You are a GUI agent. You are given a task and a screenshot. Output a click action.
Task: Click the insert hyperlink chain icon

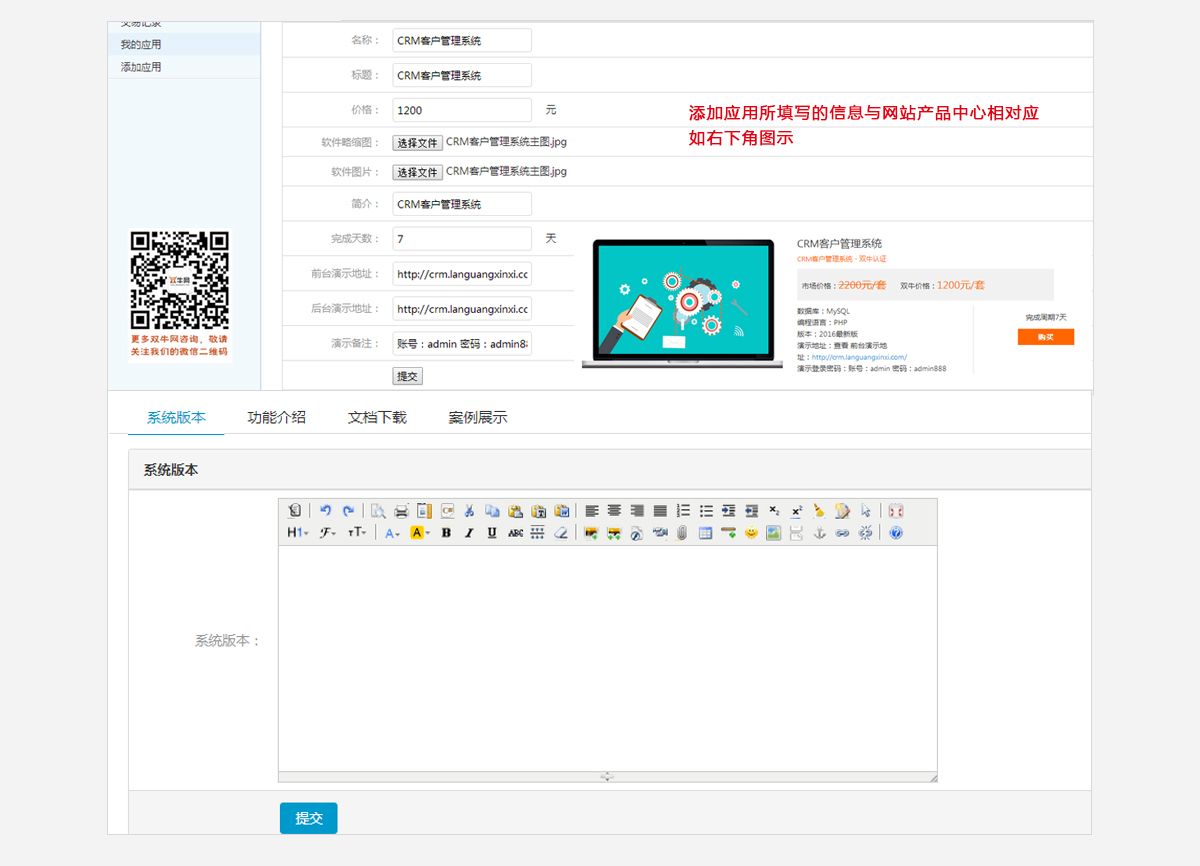(842, 533)
